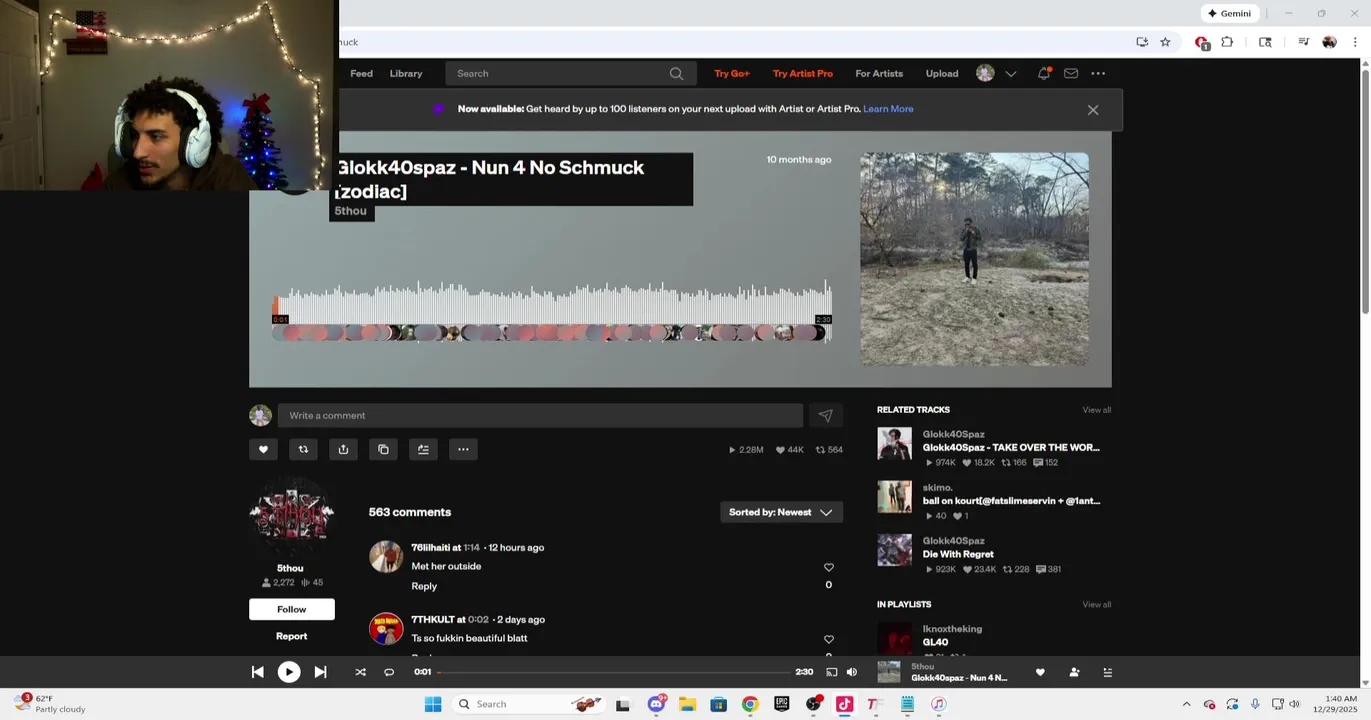Image resolution: width=1371 pixels, height=720 pixels.
Task: Skip to next track in player
Action: (320, 672)
